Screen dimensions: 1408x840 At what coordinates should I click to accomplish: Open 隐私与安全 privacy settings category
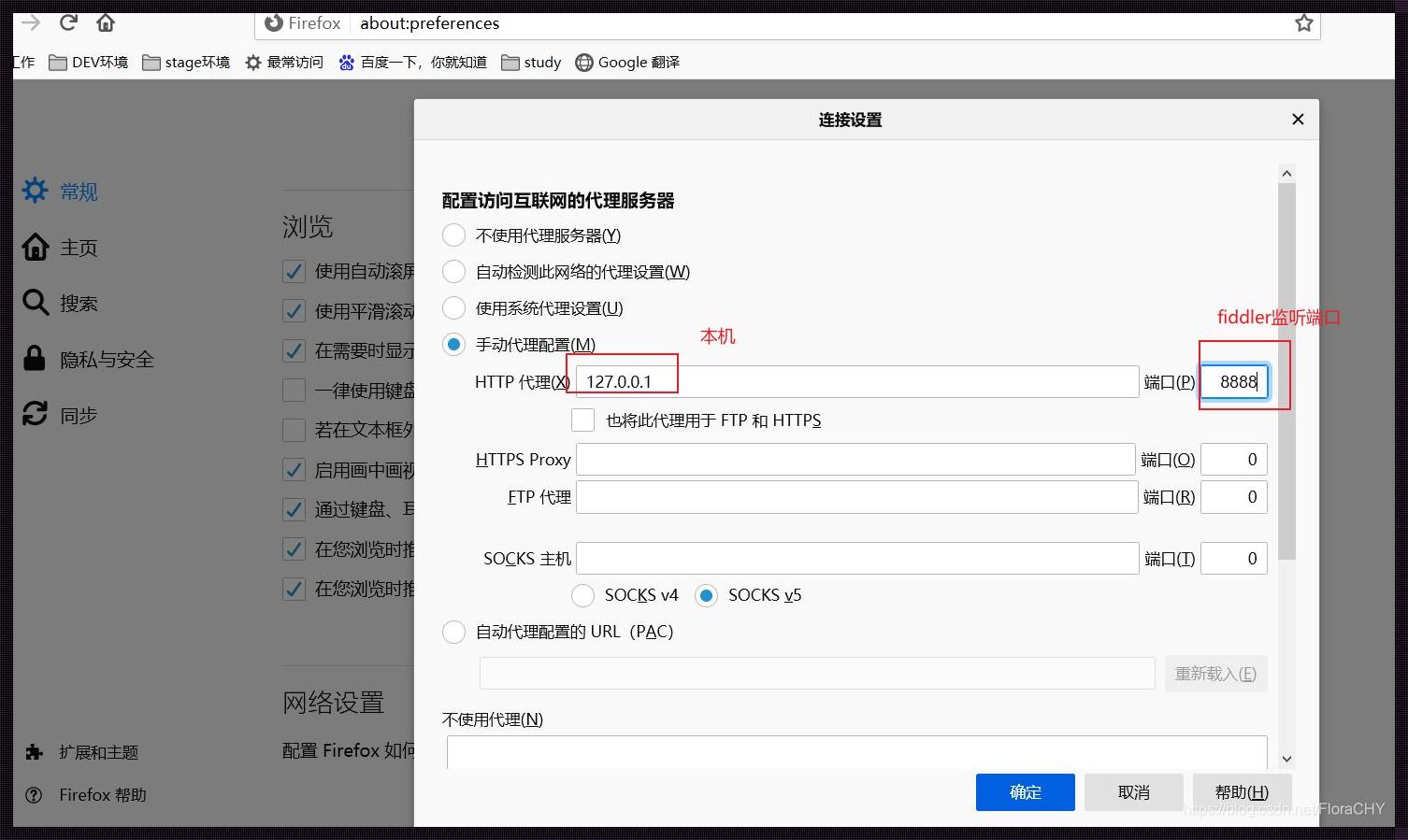click(x=89, y=359)
